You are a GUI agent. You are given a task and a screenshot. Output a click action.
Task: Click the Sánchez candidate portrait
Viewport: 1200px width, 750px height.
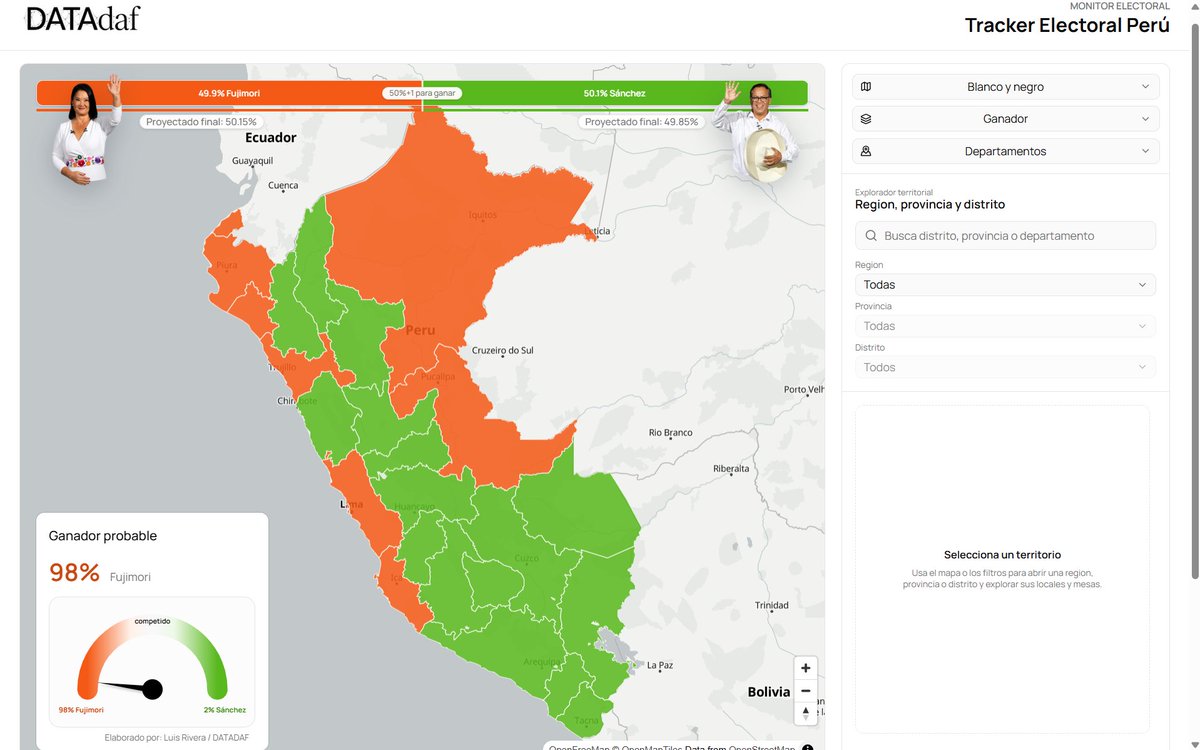point(760,132)
